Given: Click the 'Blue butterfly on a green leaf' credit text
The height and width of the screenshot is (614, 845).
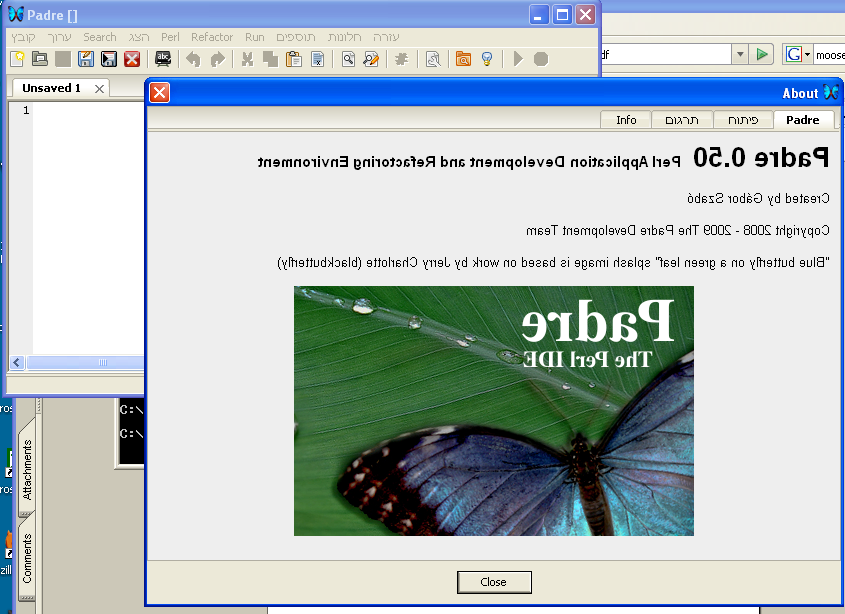Looking at the screenshot, I should tap(553, 263).
